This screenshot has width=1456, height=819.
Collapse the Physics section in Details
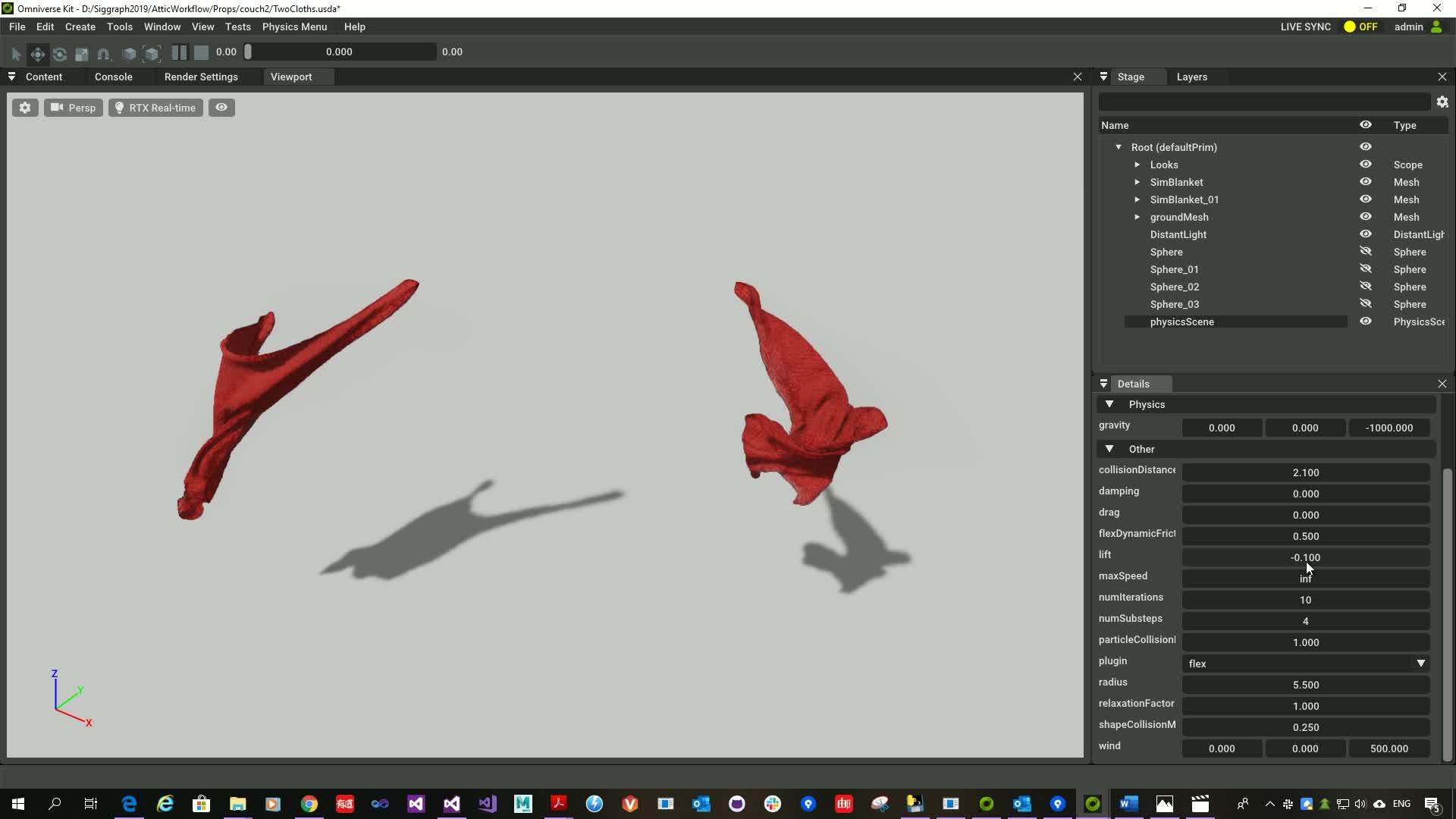tap(1109, 404)
